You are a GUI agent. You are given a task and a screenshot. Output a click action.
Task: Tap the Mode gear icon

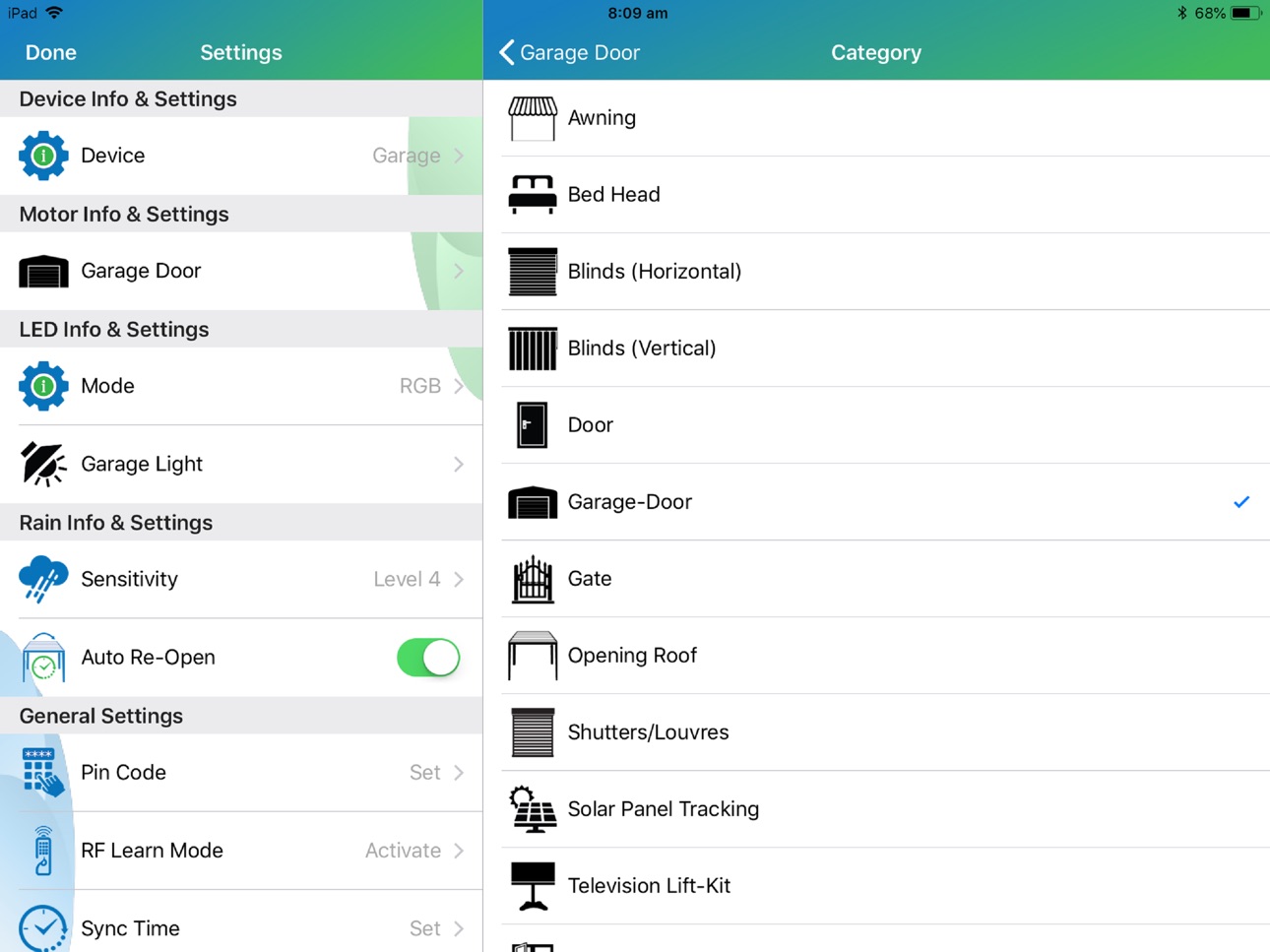pyautogui.click(x=43, y=386)
